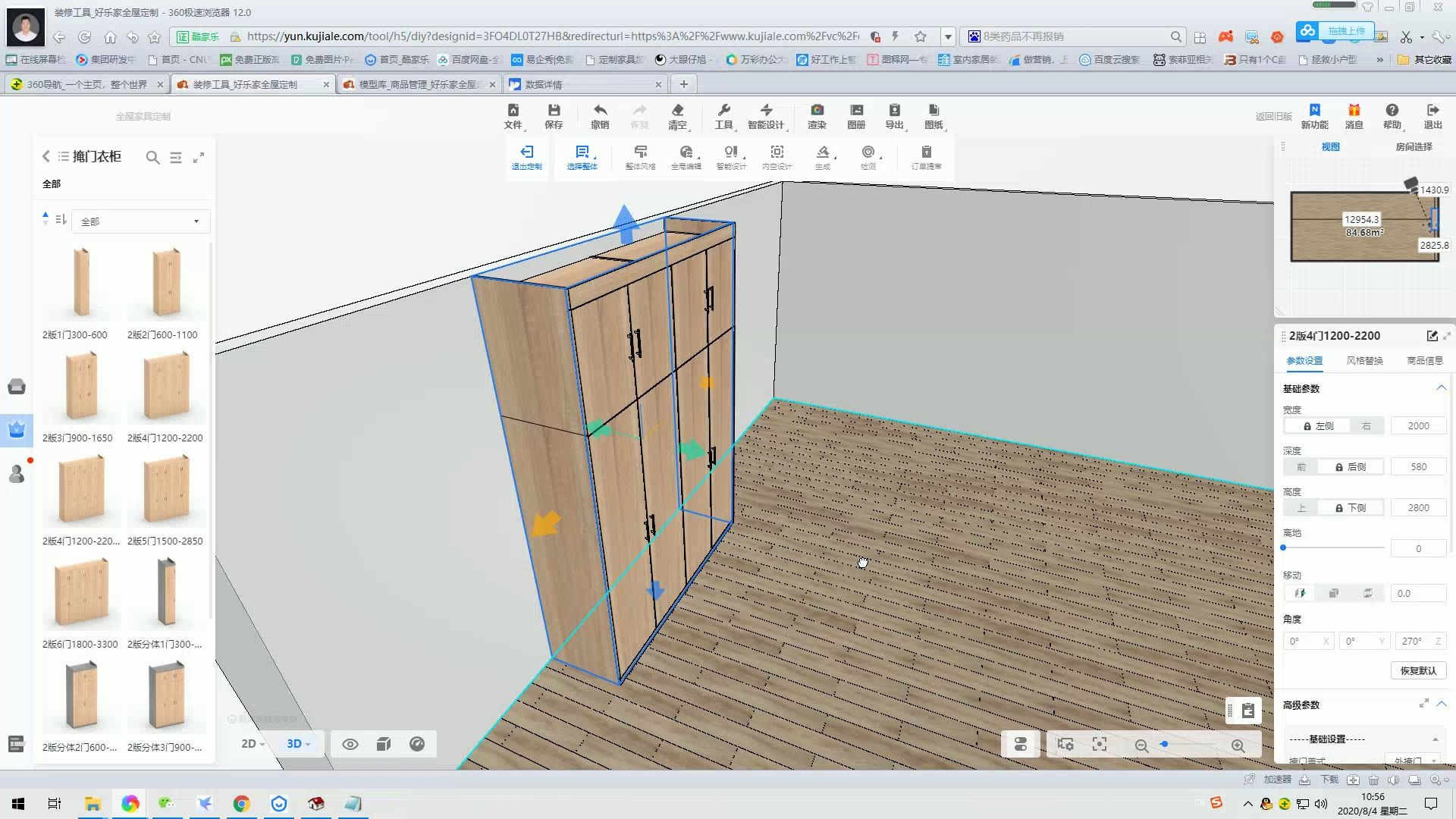
Task: Open a new browser tab with plus button
Action: coord(683,84)
